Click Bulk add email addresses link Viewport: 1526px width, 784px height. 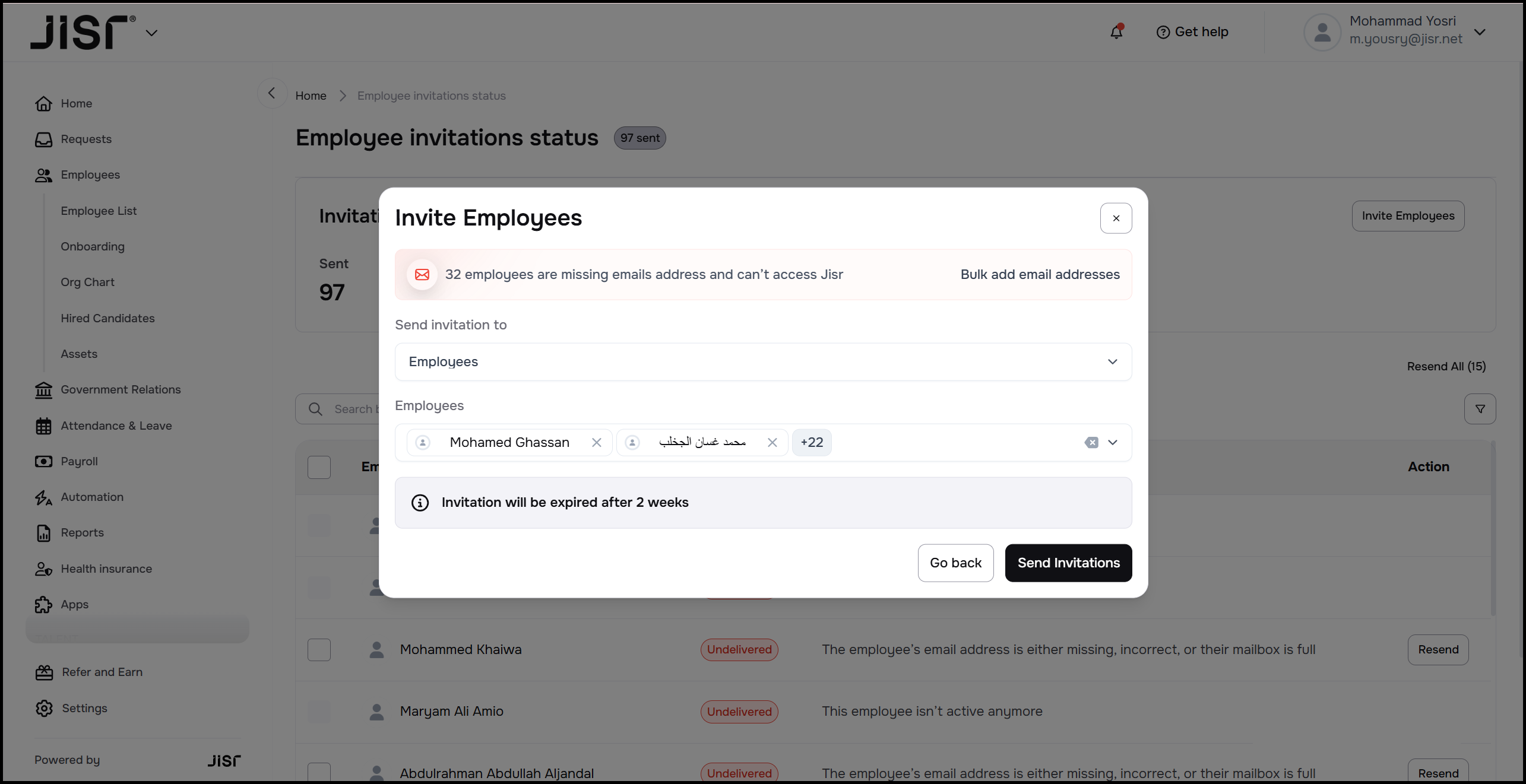click(1040, 274)
